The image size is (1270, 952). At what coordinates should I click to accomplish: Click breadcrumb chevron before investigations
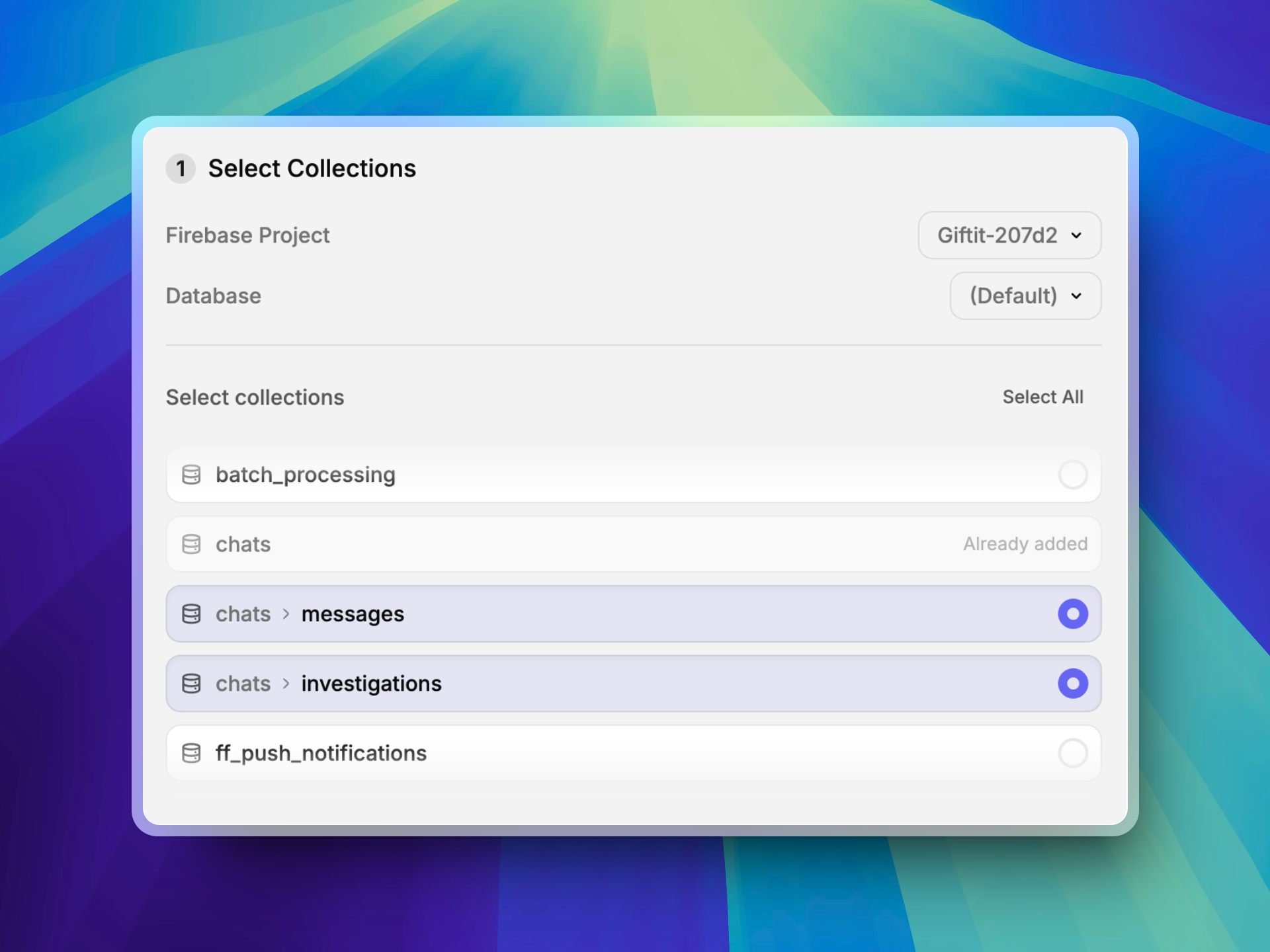coord(286,684)
